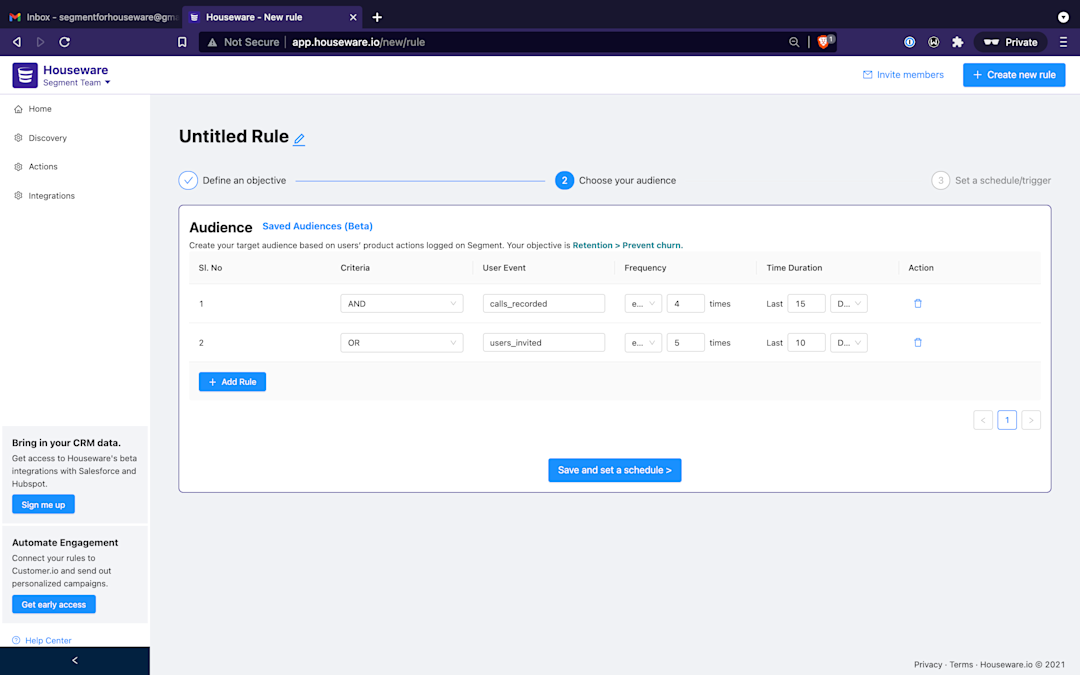1080x675 pixels.
Task: Go to Home in the sidebar
Action: tap(40, 109)
